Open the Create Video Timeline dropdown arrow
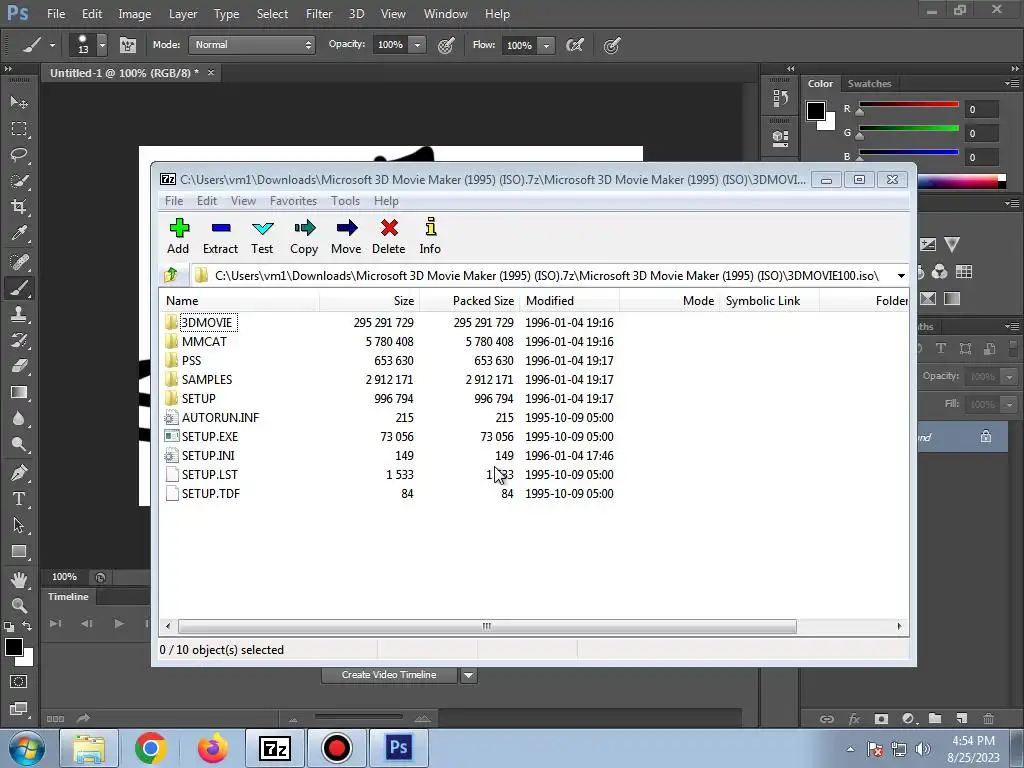The image size is (1024, 768). 468,675
